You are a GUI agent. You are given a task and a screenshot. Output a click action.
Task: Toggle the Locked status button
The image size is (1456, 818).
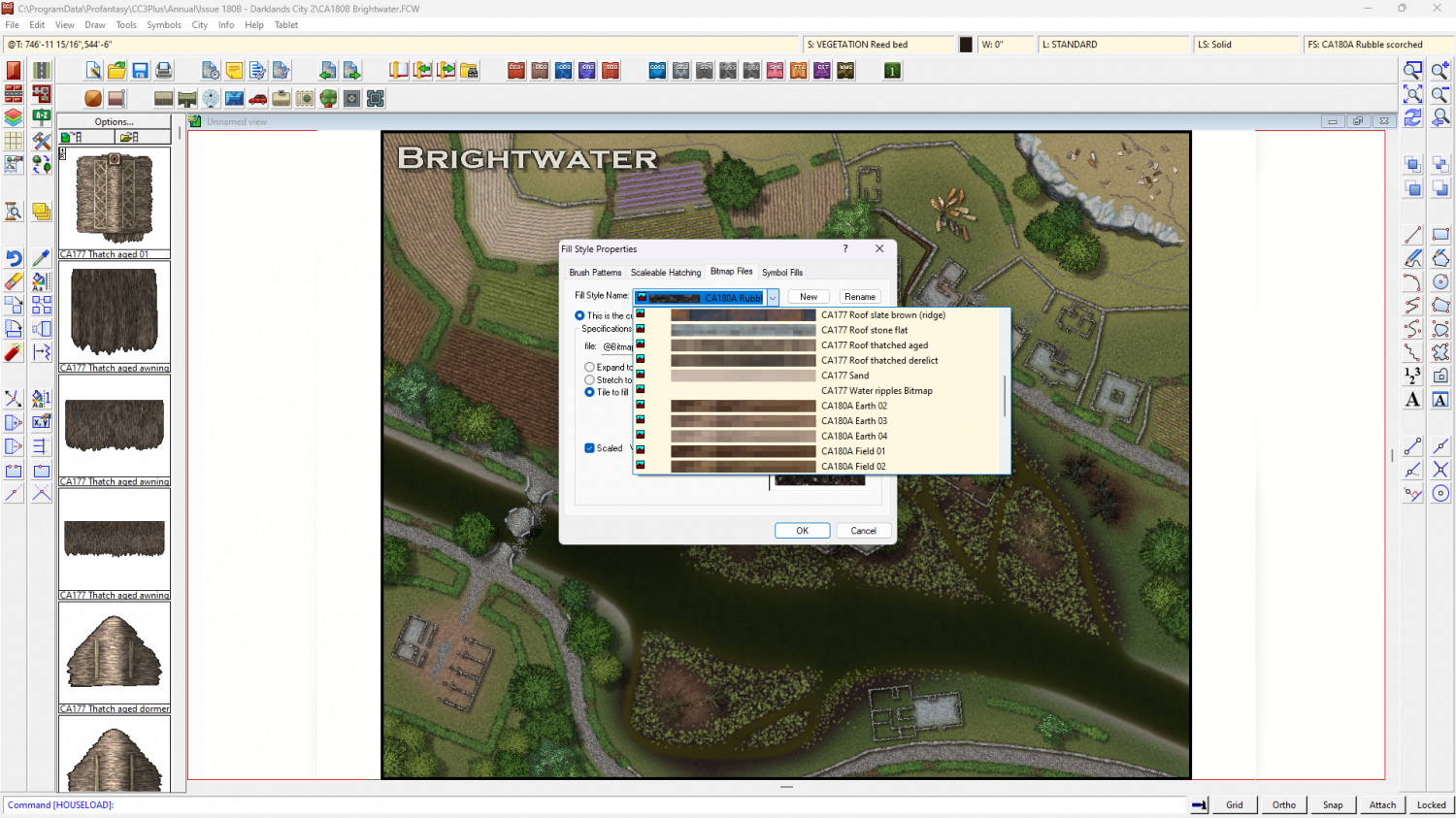[x=1431, y=804]
